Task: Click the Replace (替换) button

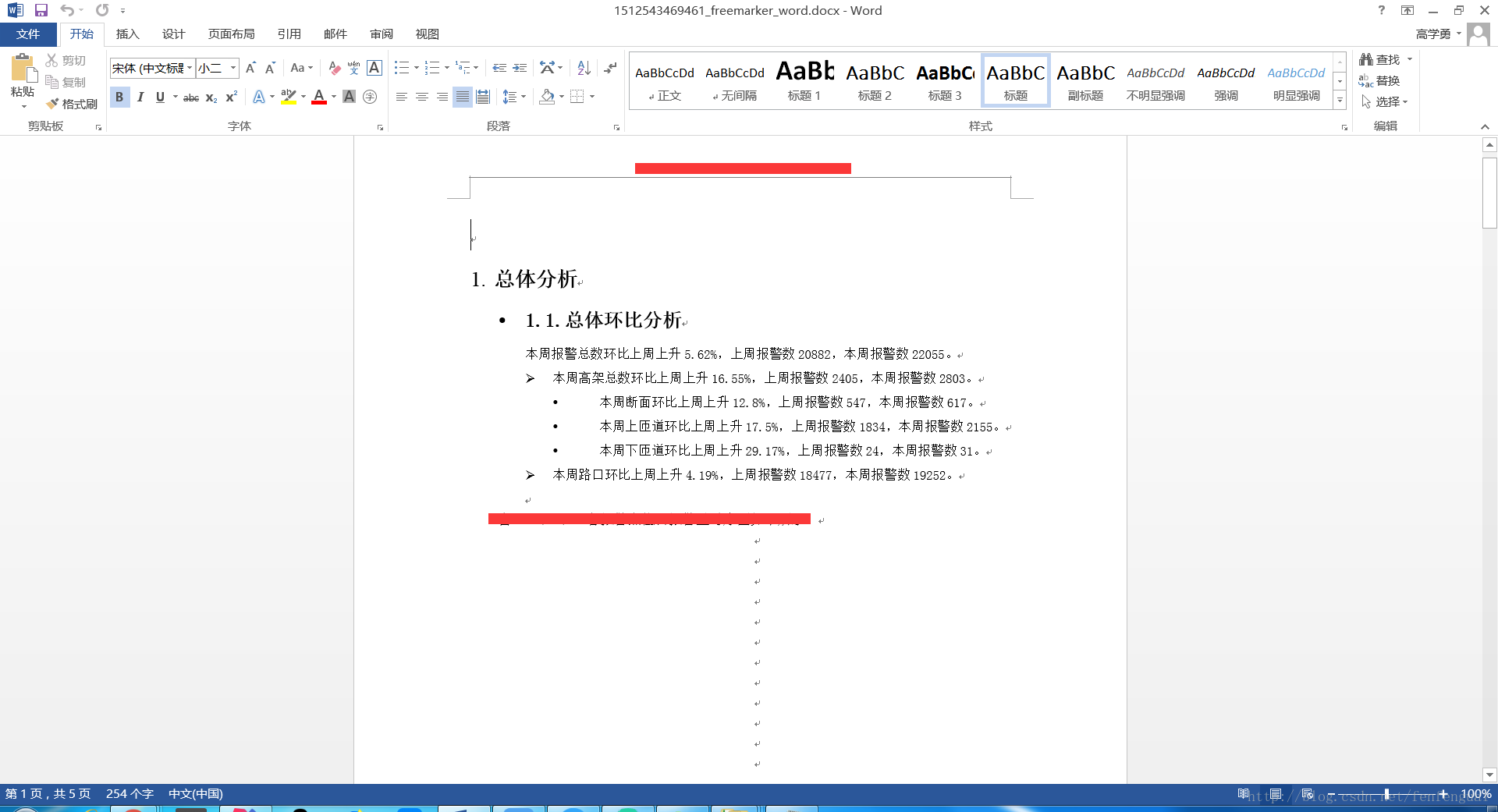Action: tap(1379, 80)
